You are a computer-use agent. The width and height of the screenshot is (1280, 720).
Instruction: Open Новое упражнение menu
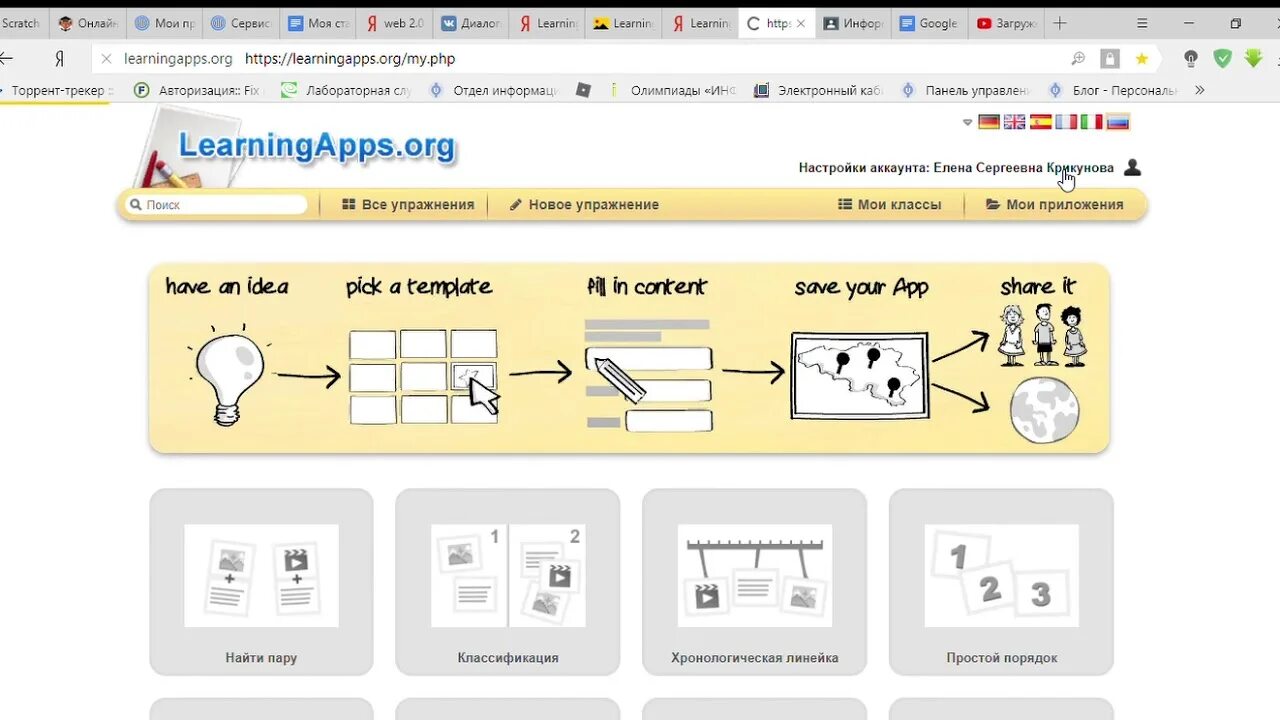(584, 205)
